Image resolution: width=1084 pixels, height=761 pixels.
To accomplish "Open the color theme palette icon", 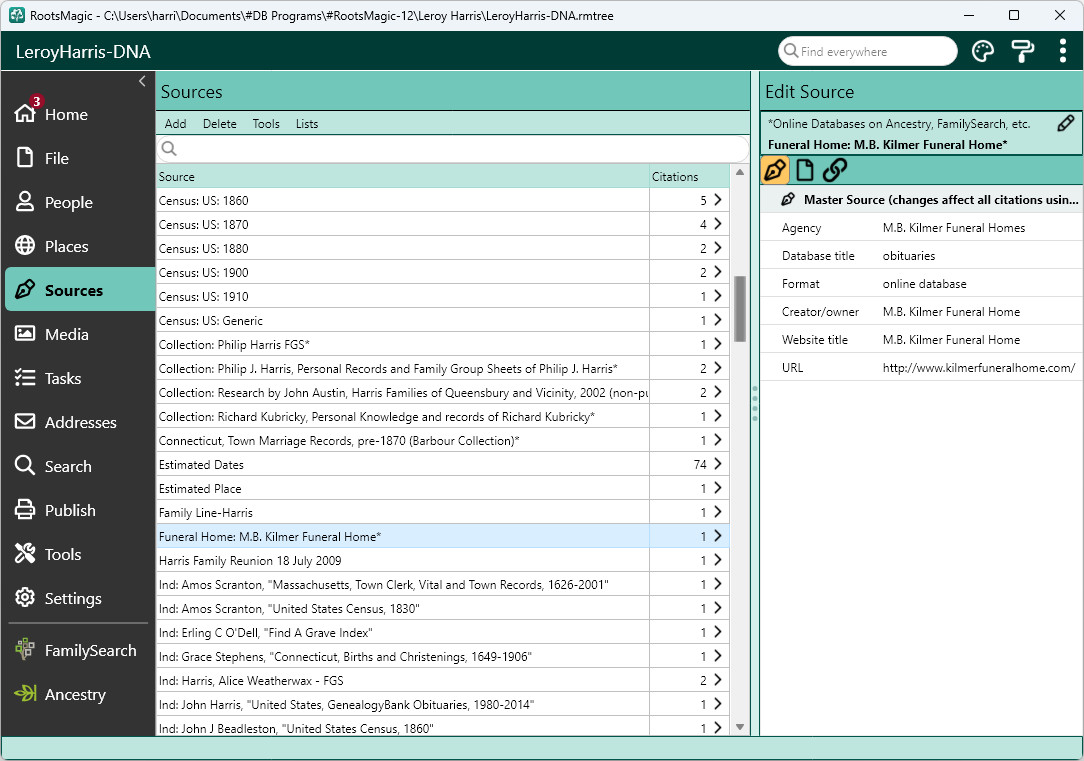I will point(982,52).
